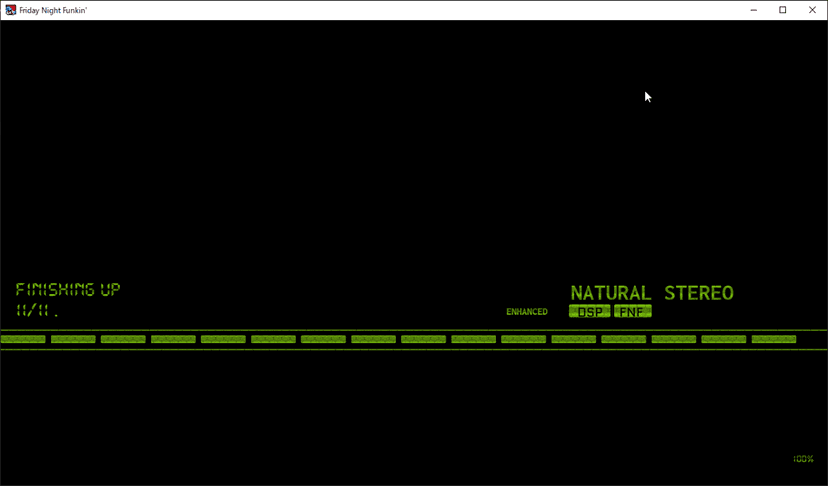The height and width of the screenshot is (486, 828).
Task: Click the NATURAL STEREO text
Action: click(x=652, y=293)
